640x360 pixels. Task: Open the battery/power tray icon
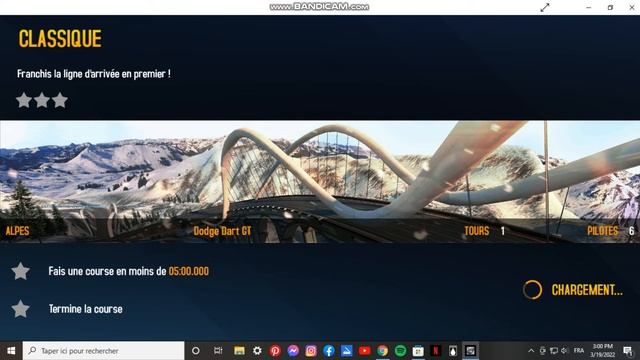pos(542,351)
